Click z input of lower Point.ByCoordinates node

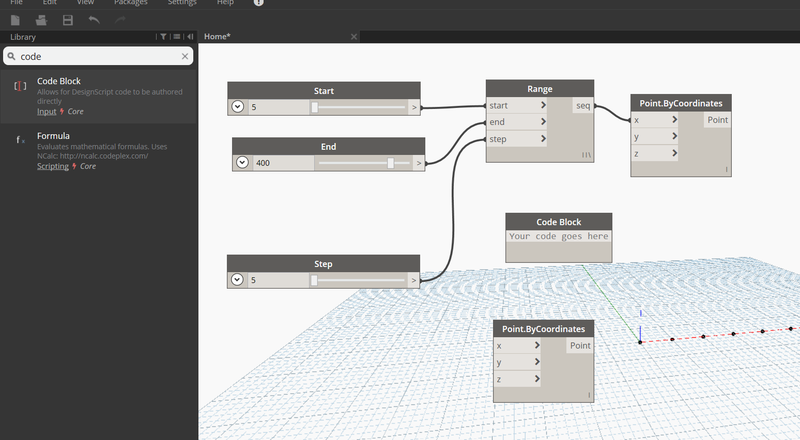[x=517, y=379]
